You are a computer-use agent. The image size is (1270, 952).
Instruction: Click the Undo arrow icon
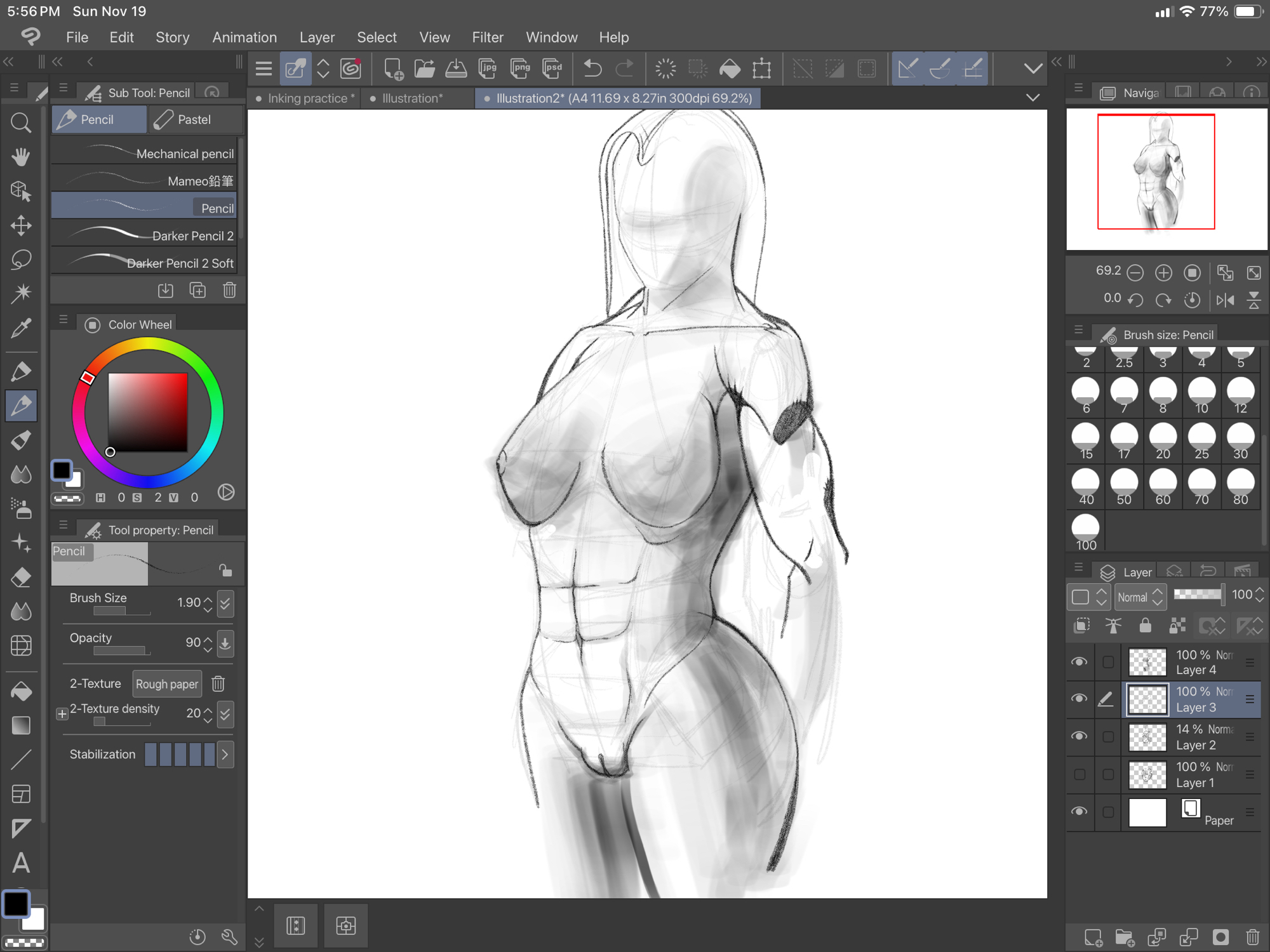click(x=592, y=69)
